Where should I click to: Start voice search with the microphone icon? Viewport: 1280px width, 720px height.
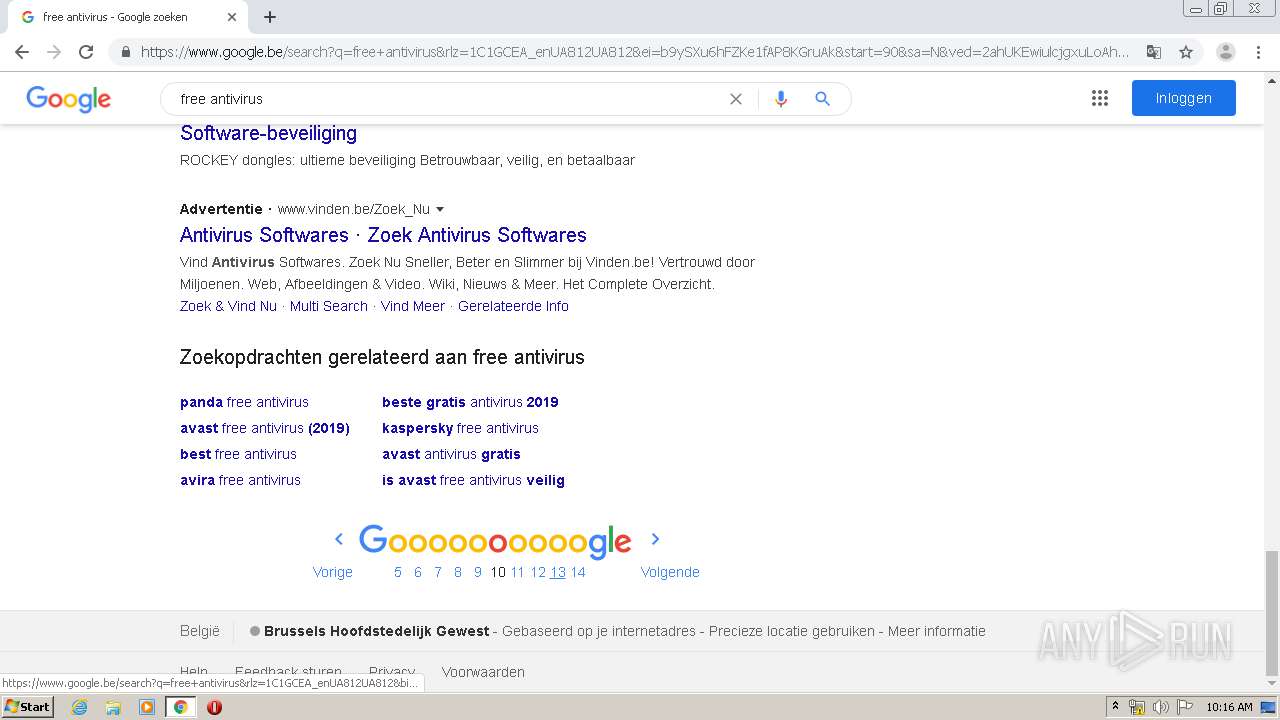pyautogui.click(x=781, y=99)
